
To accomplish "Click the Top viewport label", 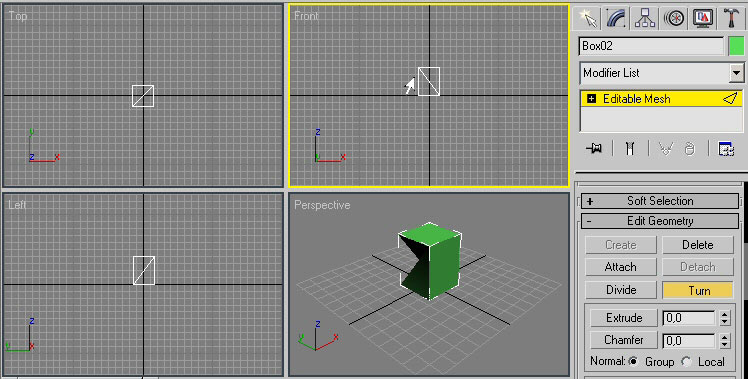I will click(x=18, y=16).
